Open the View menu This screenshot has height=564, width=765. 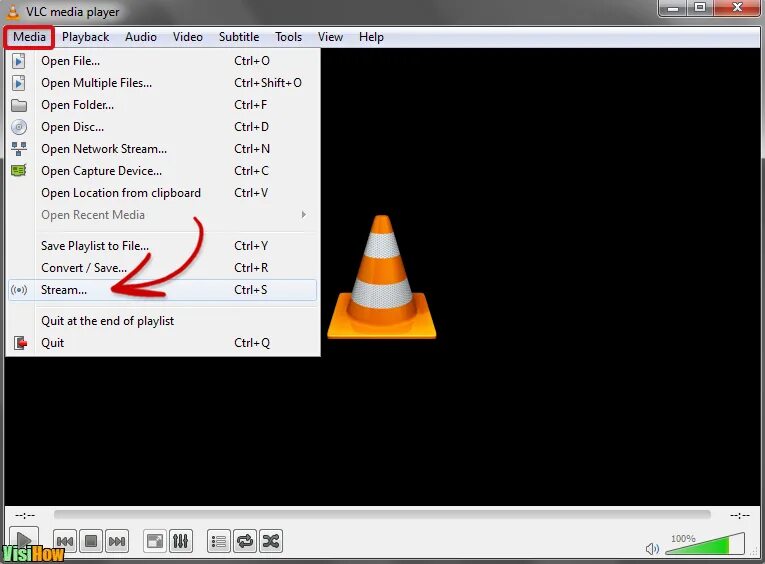click(330, 37)
